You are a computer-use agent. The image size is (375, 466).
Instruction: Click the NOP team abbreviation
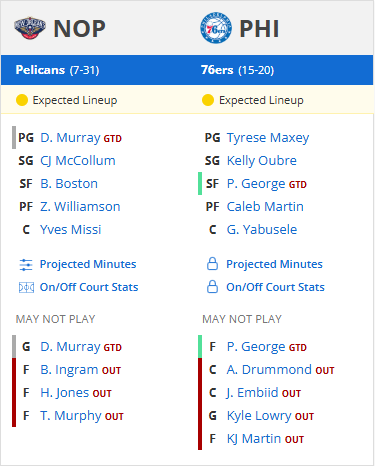point(79,29)
